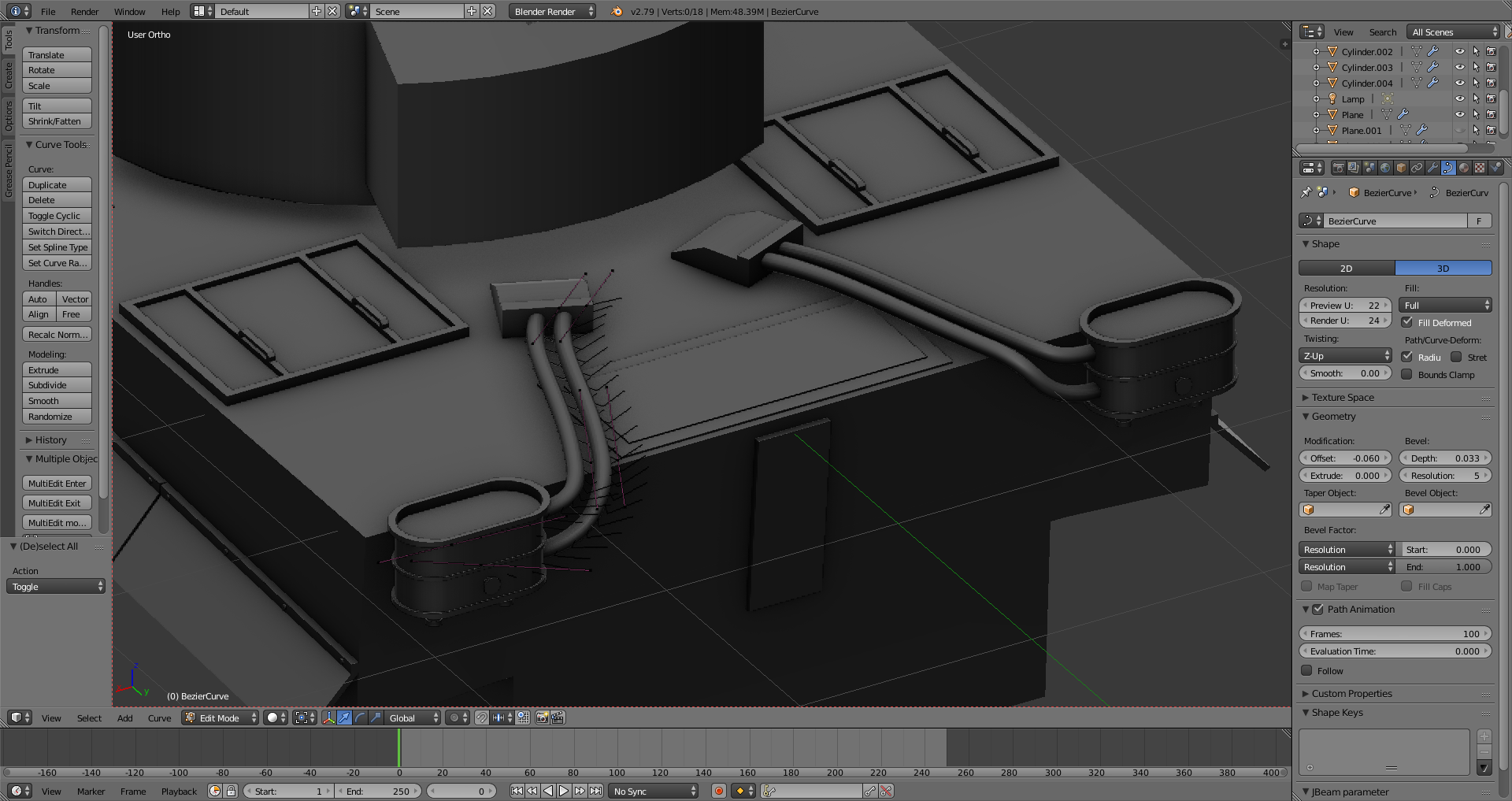Open the Render properties camera tab
Image resolution: width=1512 pixels, height=801 pixels.
pyautogui.click(x=1338, y=168)
